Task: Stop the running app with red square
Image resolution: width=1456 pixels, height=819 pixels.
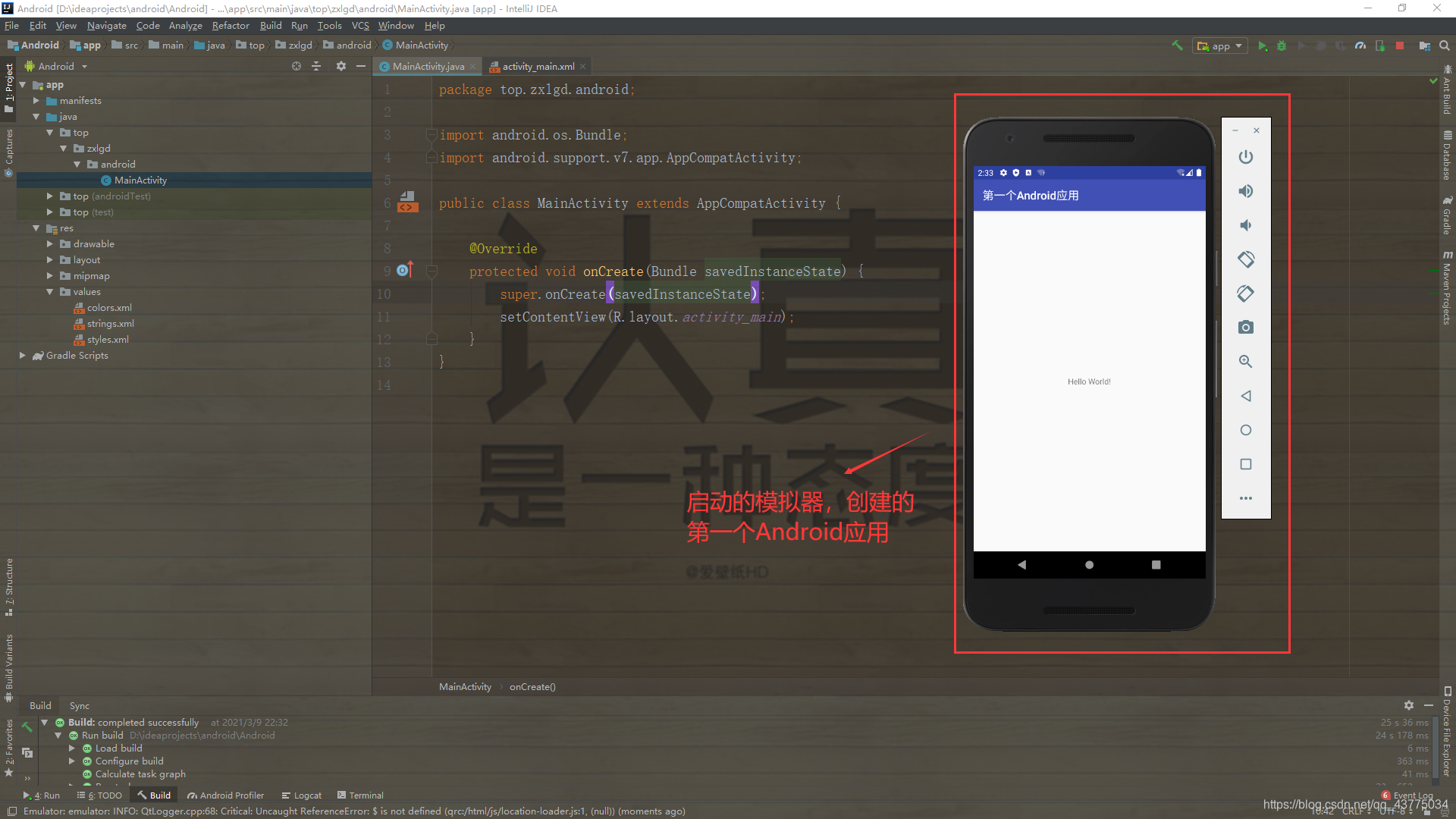Action: point(1400,45)
